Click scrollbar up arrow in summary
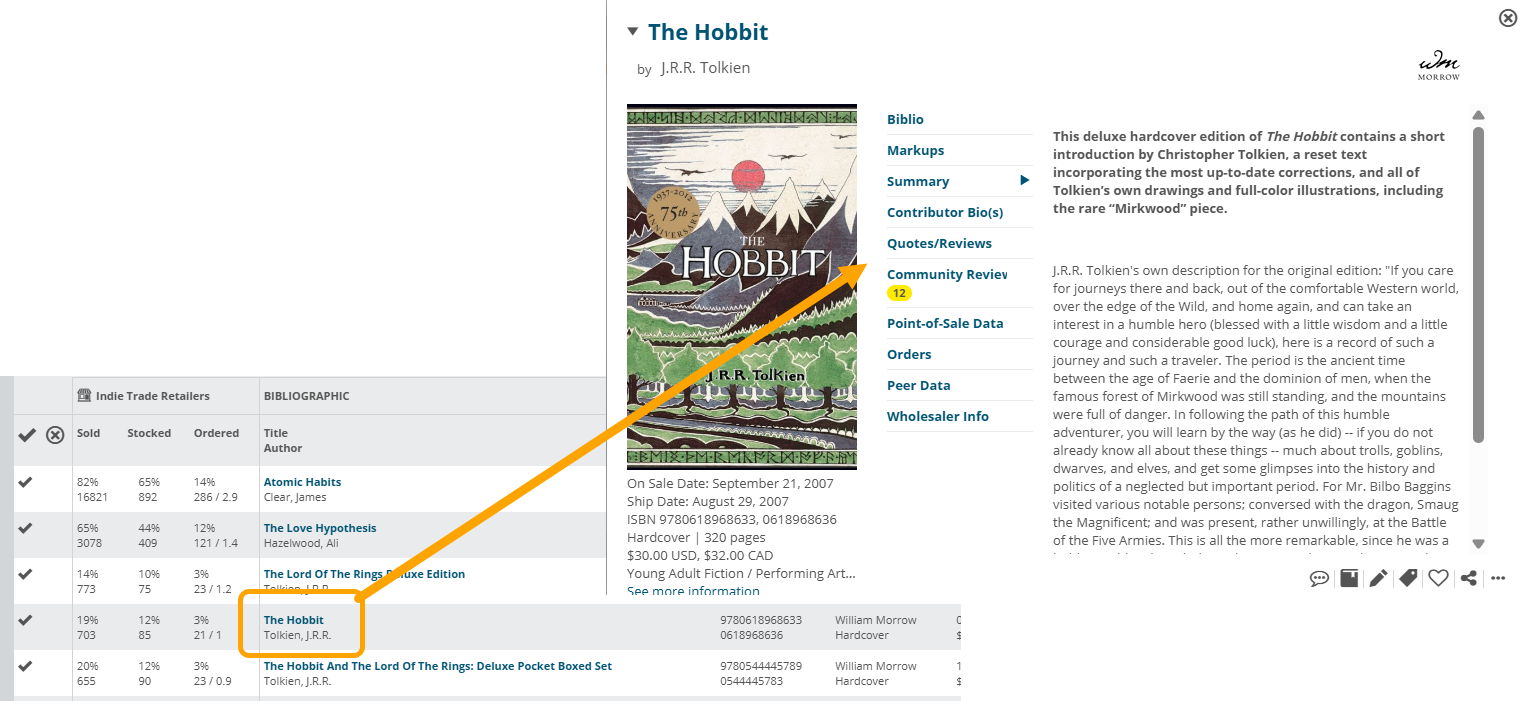Viewport: 1524px width, 701px height. 1479,115
